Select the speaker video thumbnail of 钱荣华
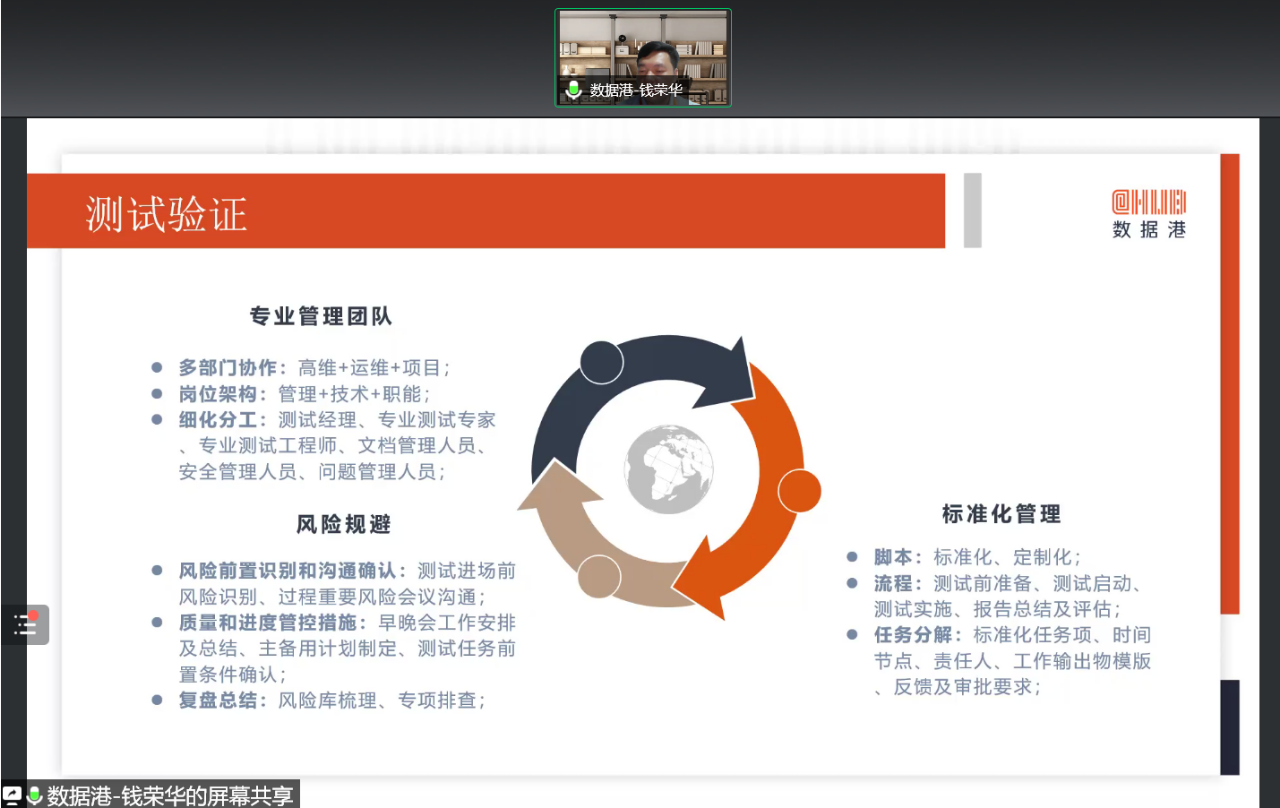 coord(643,50)
